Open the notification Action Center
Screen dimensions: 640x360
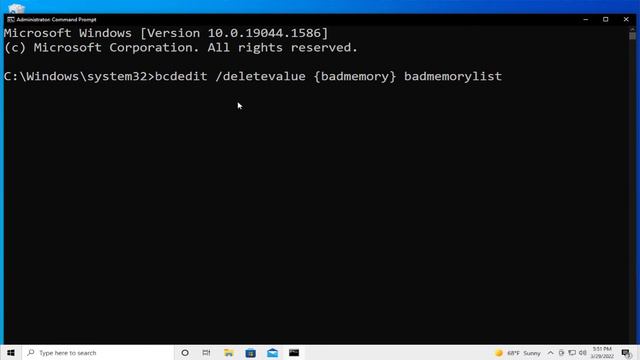[626, 353]
